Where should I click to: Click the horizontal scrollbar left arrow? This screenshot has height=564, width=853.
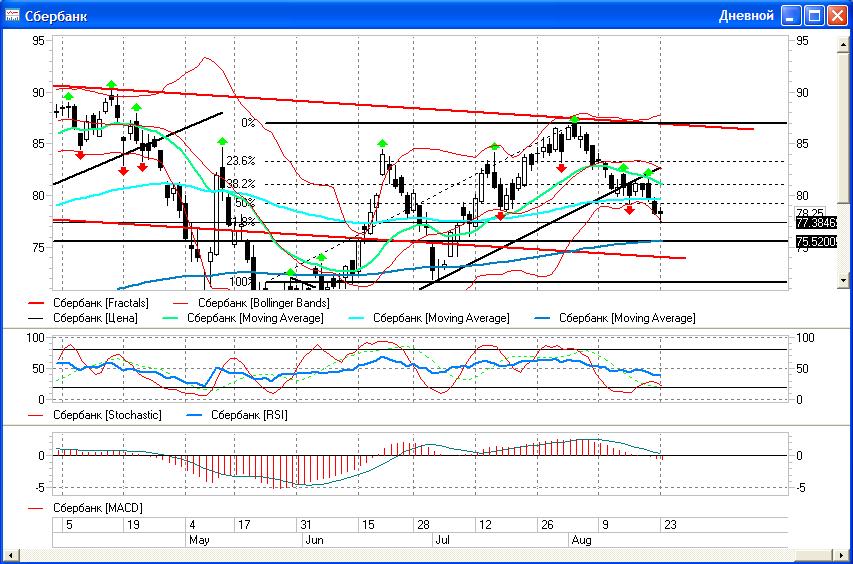coord(10,556)
